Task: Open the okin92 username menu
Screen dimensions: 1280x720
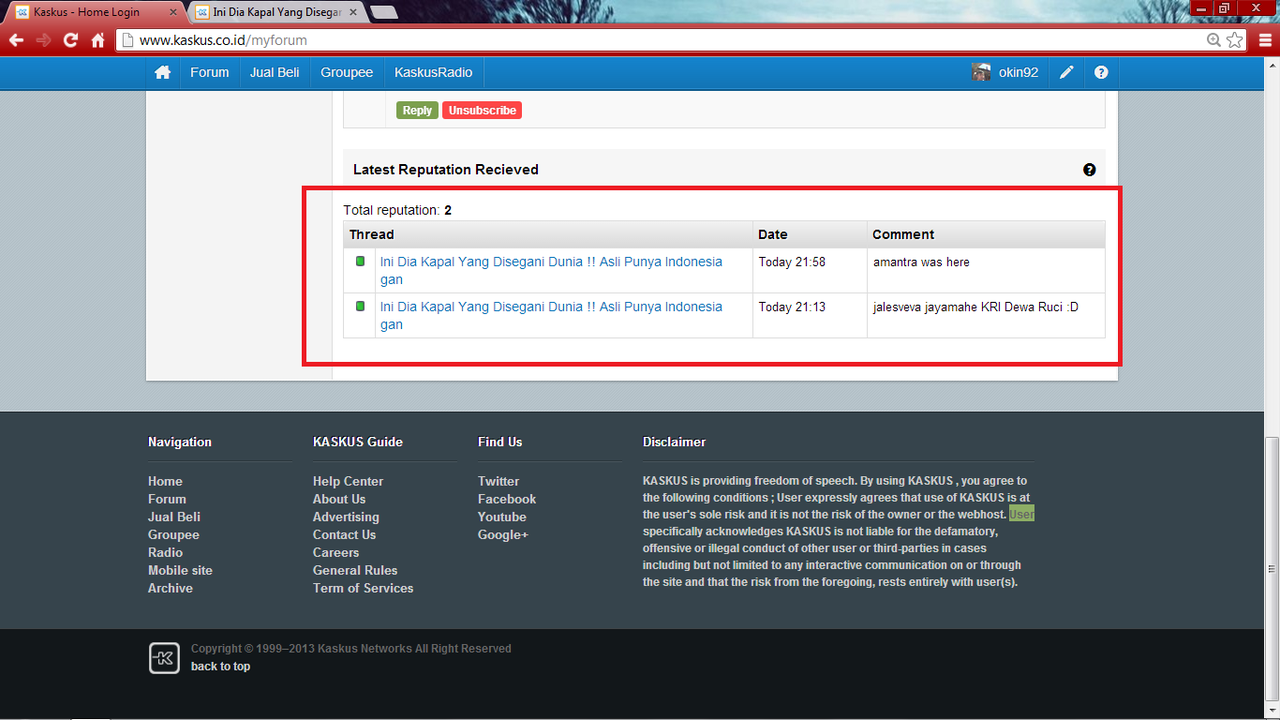Action: tap(1018, 73)
